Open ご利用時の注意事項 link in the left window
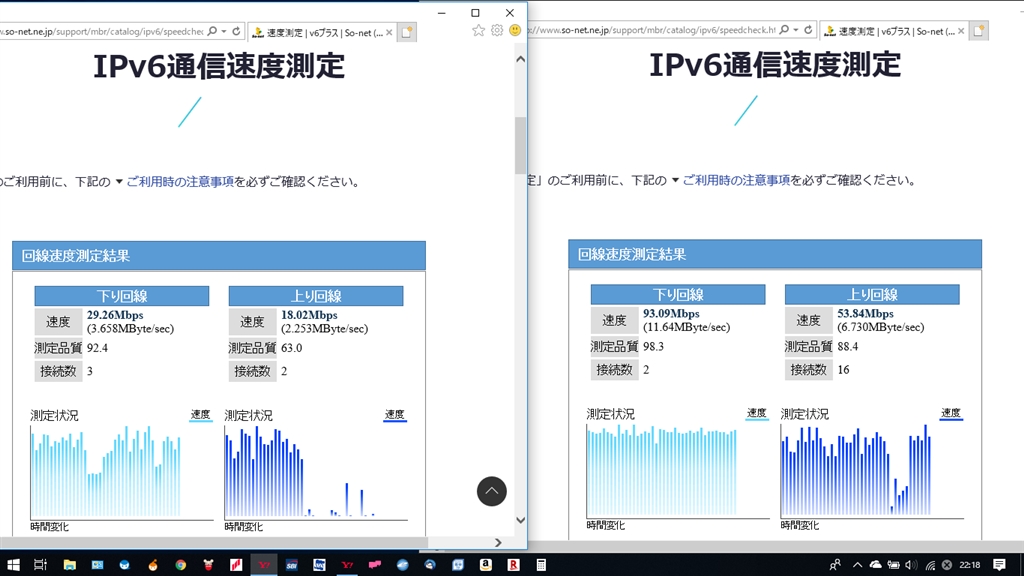Image resolution: width=1024 pixels, height=576 pixels. 180,182
